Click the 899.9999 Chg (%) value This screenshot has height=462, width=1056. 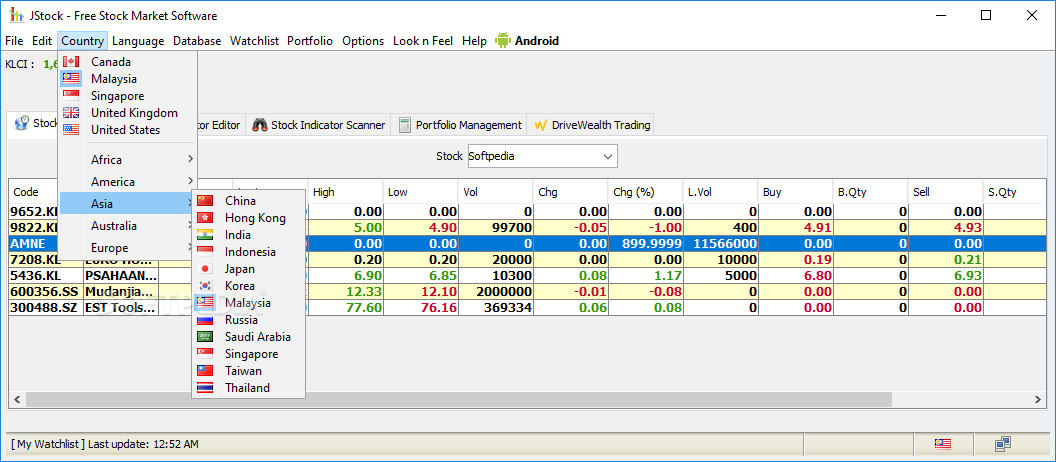tap(653, 243)
